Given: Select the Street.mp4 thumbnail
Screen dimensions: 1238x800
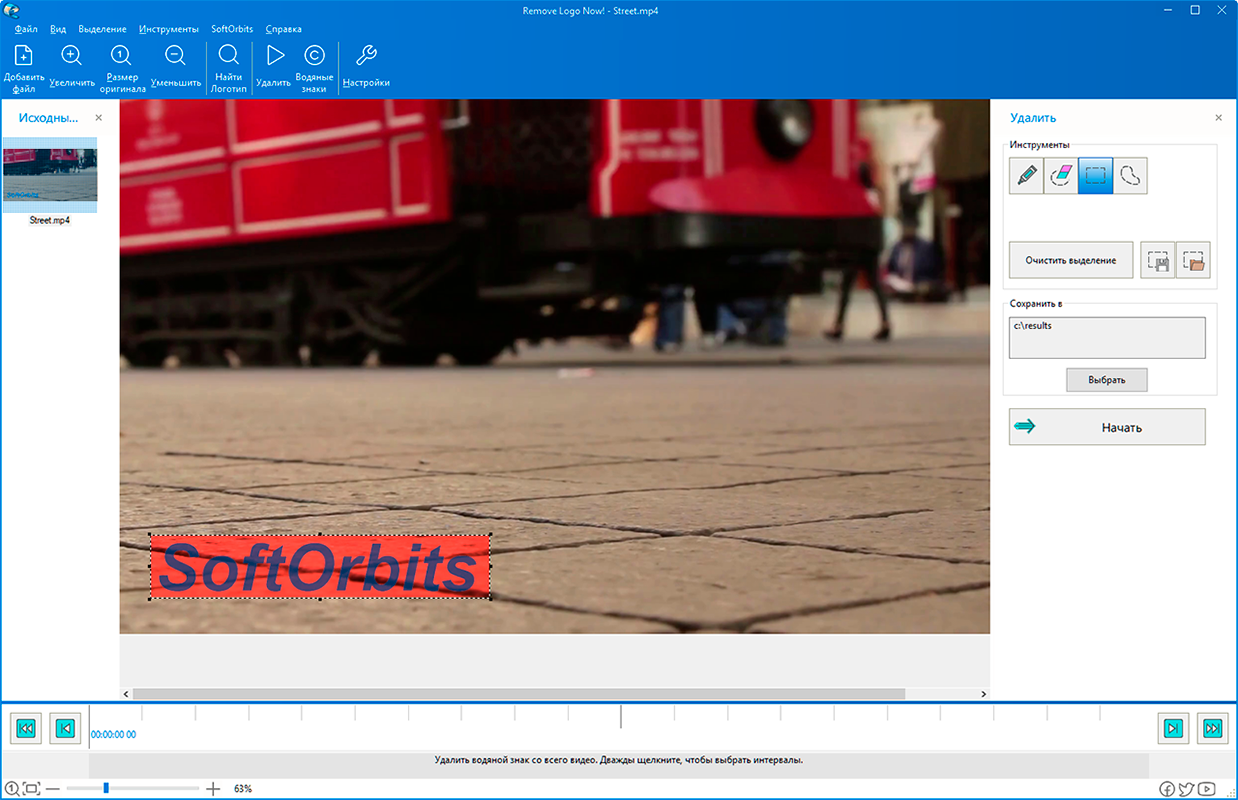Looking at the screenshot, I should pos(50,174).
